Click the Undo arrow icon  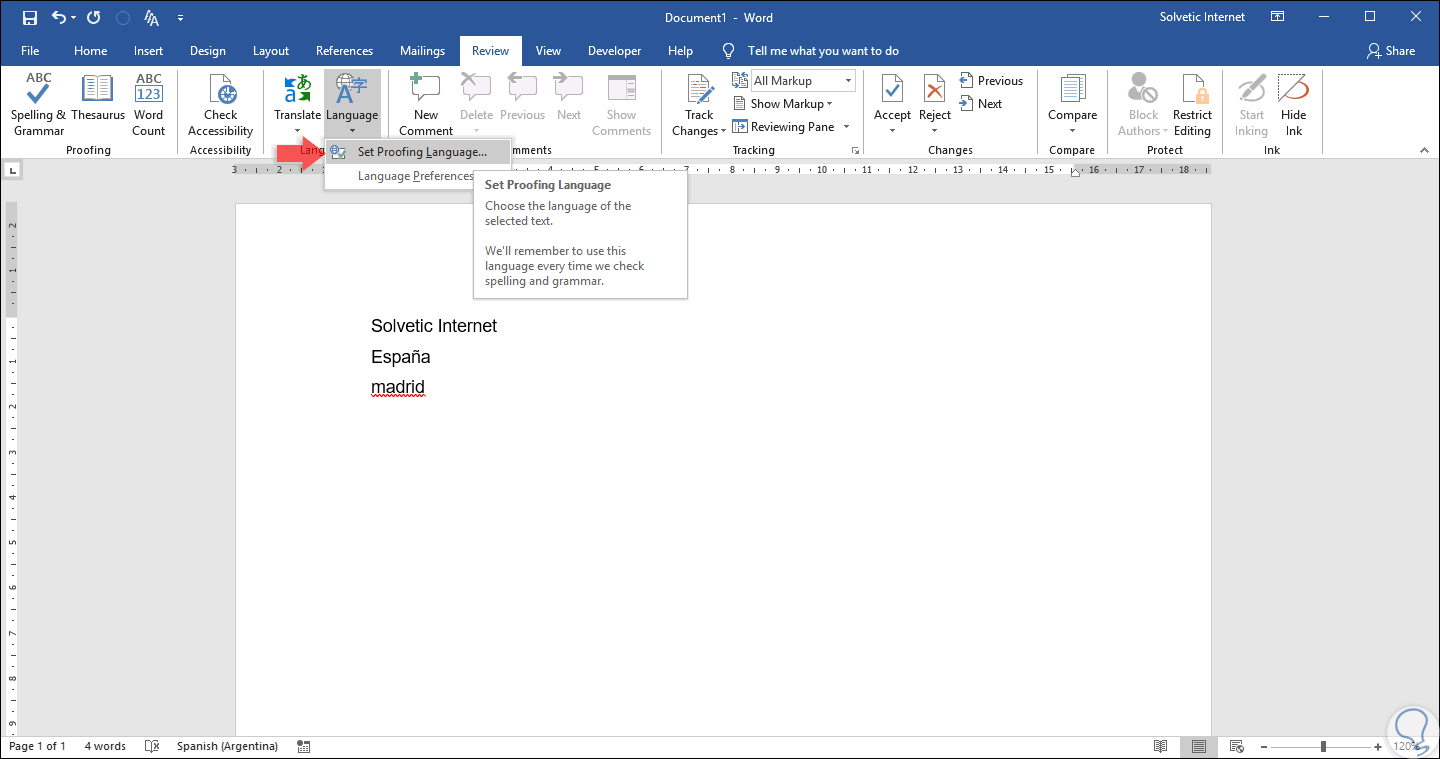[58, 18]
